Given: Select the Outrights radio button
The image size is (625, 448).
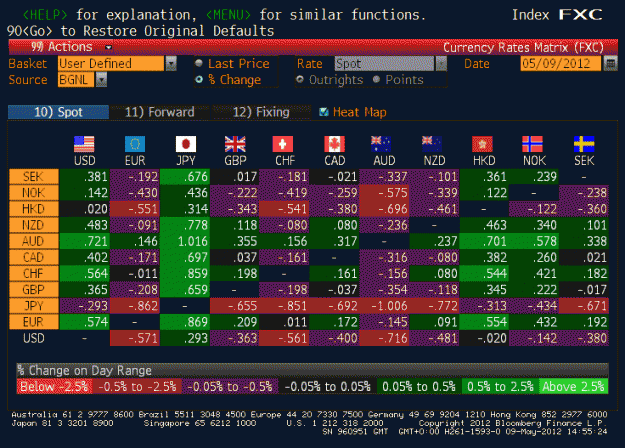Looking at the screenshot, I should click(300, 79).
